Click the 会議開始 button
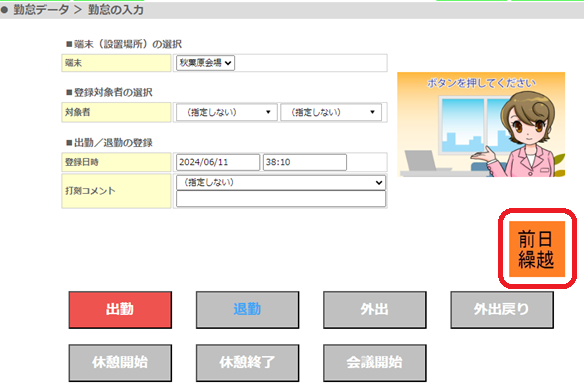The width and height of the screenshot is (584, 389). (375, 363)
